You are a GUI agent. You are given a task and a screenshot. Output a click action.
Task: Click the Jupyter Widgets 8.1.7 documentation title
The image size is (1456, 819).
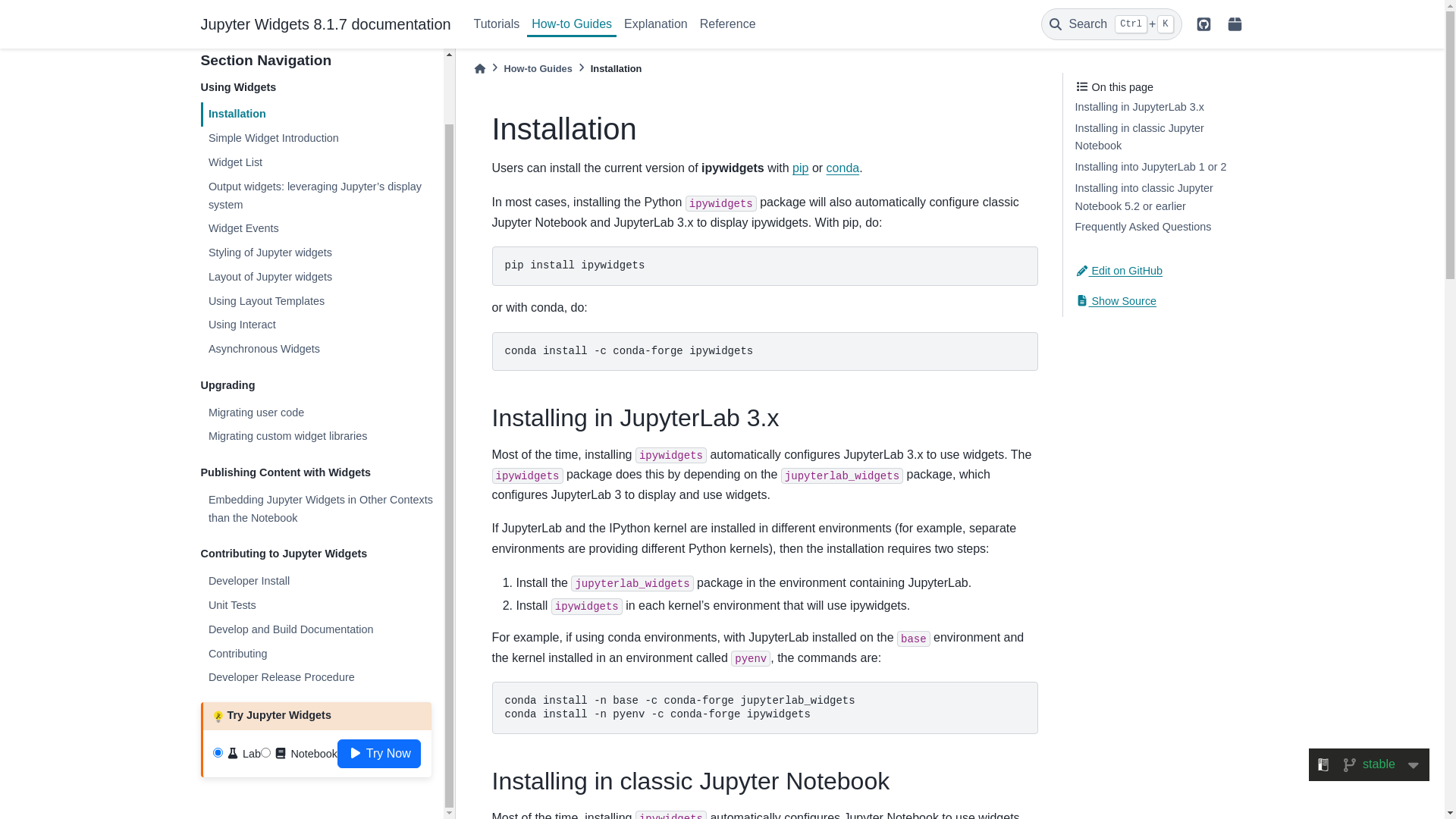pos(325,24)
